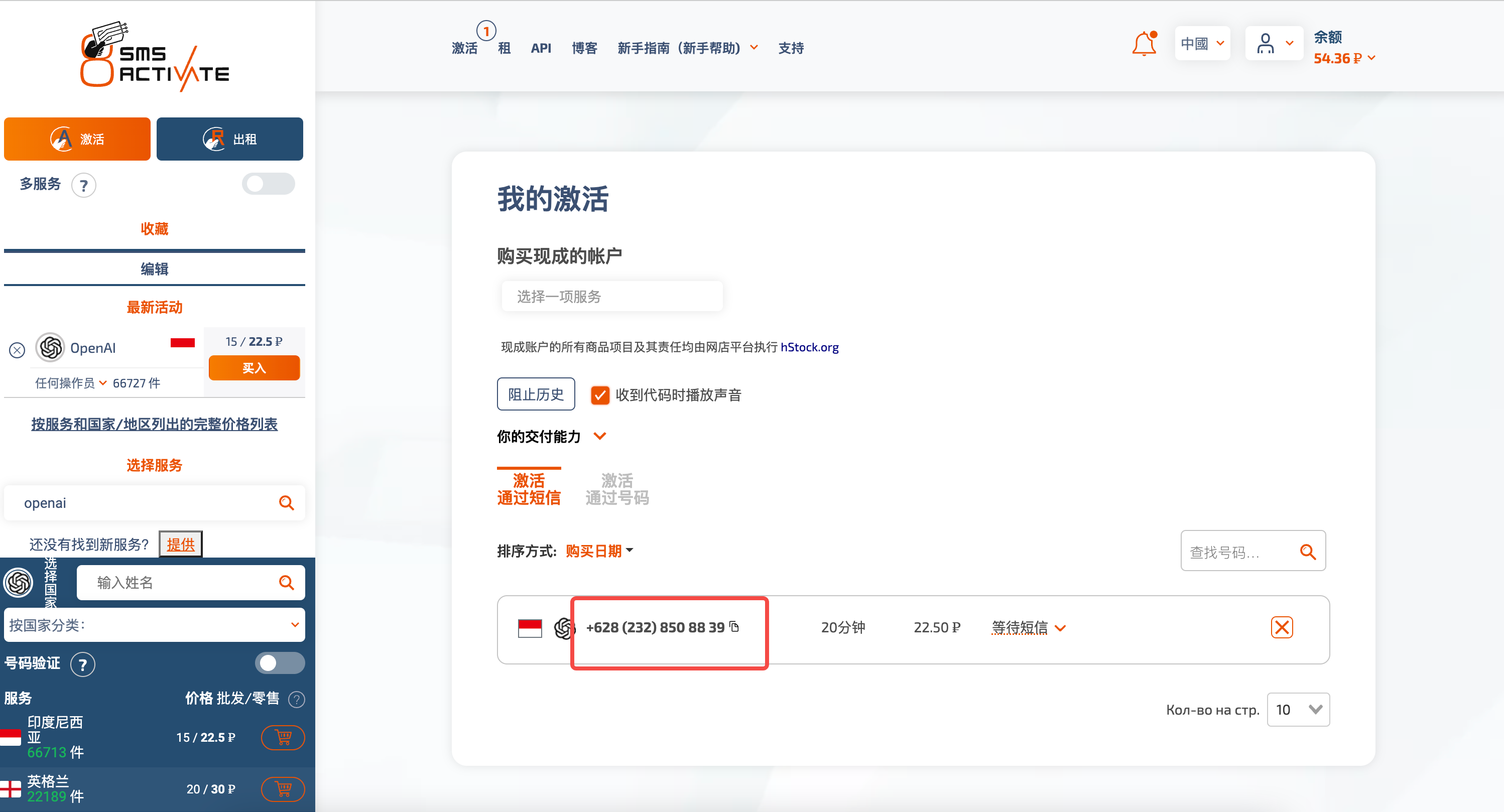Expand the 新手指南 menu chevron

point(755,48)
